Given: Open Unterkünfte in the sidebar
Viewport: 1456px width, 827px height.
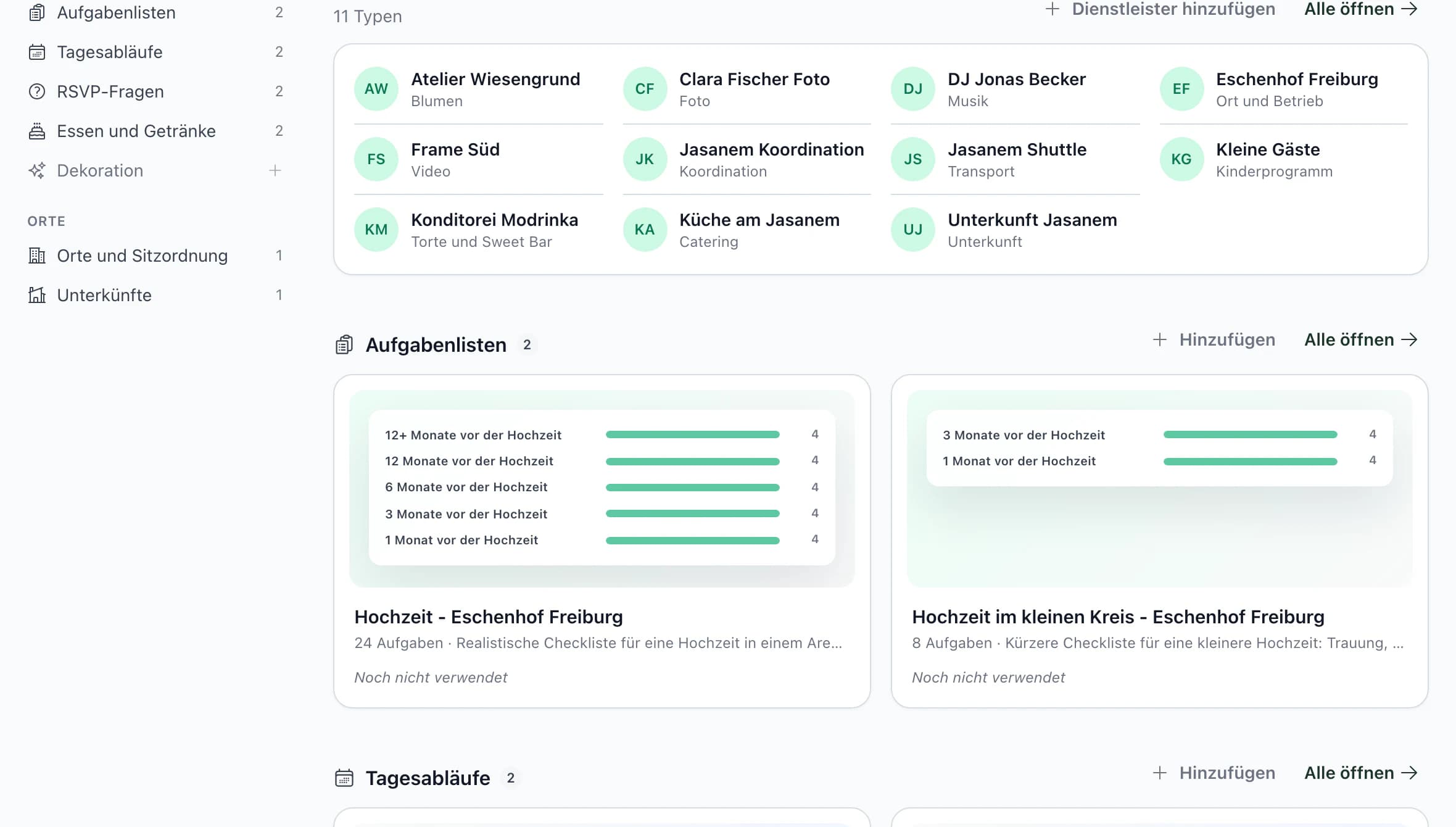Looking at the screenshot, I should (155, 295).
